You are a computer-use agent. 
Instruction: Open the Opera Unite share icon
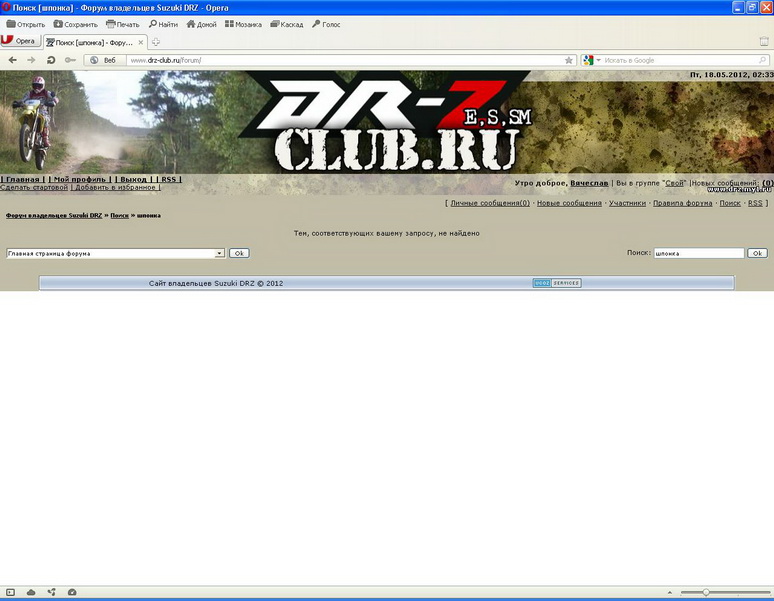(x=51, y=592)
